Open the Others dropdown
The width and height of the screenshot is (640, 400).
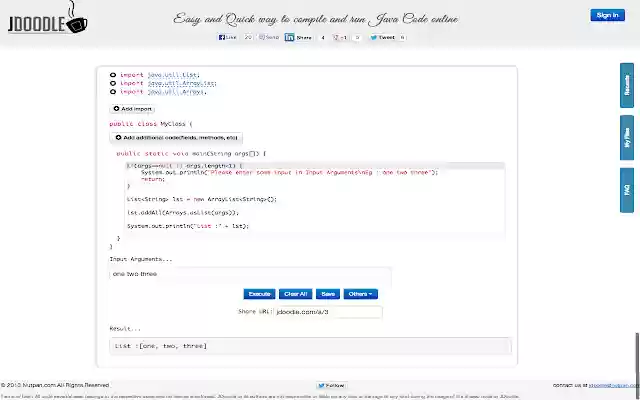pos(360,294)
